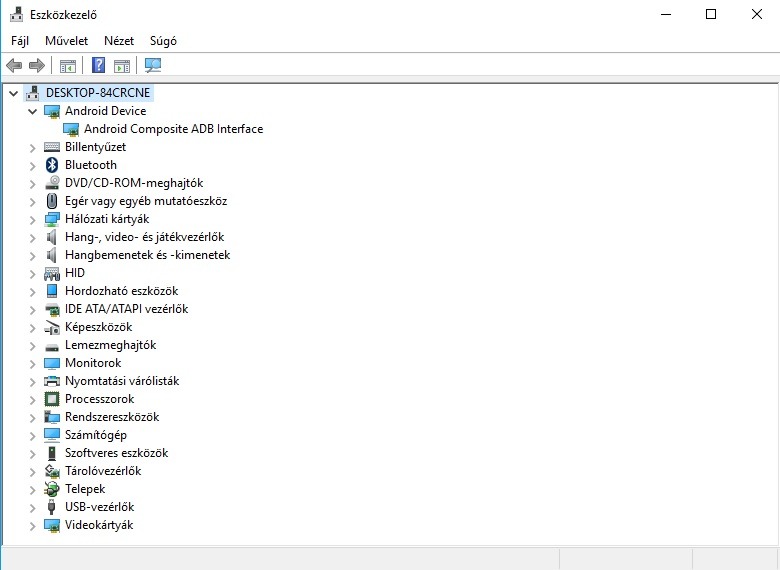Click the Android Composite ADB Interface icon
Viewport: 780px width, 570px height.
(x=71, y=129)
